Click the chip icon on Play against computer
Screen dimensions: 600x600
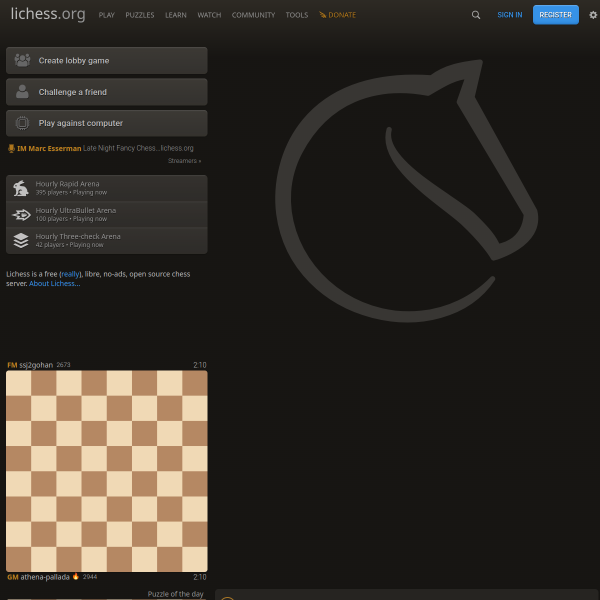coord(22,123)
